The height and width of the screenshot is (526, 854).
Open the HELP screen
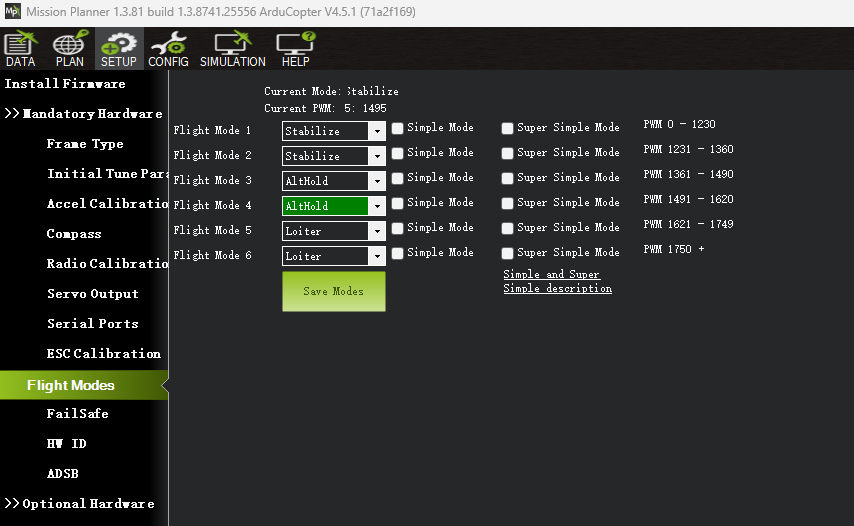pos(295,49)
